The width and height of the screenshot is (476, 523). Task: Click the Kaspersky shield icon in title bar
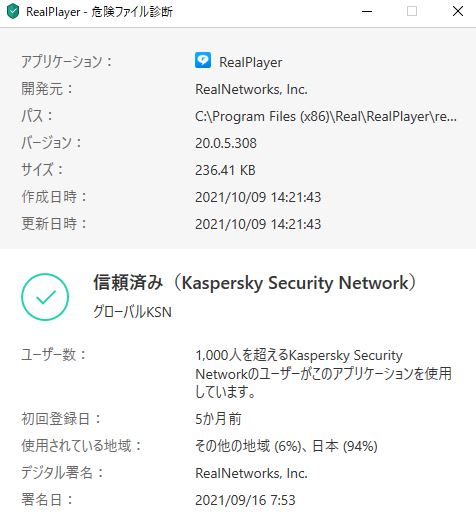(x=13, y=11)
